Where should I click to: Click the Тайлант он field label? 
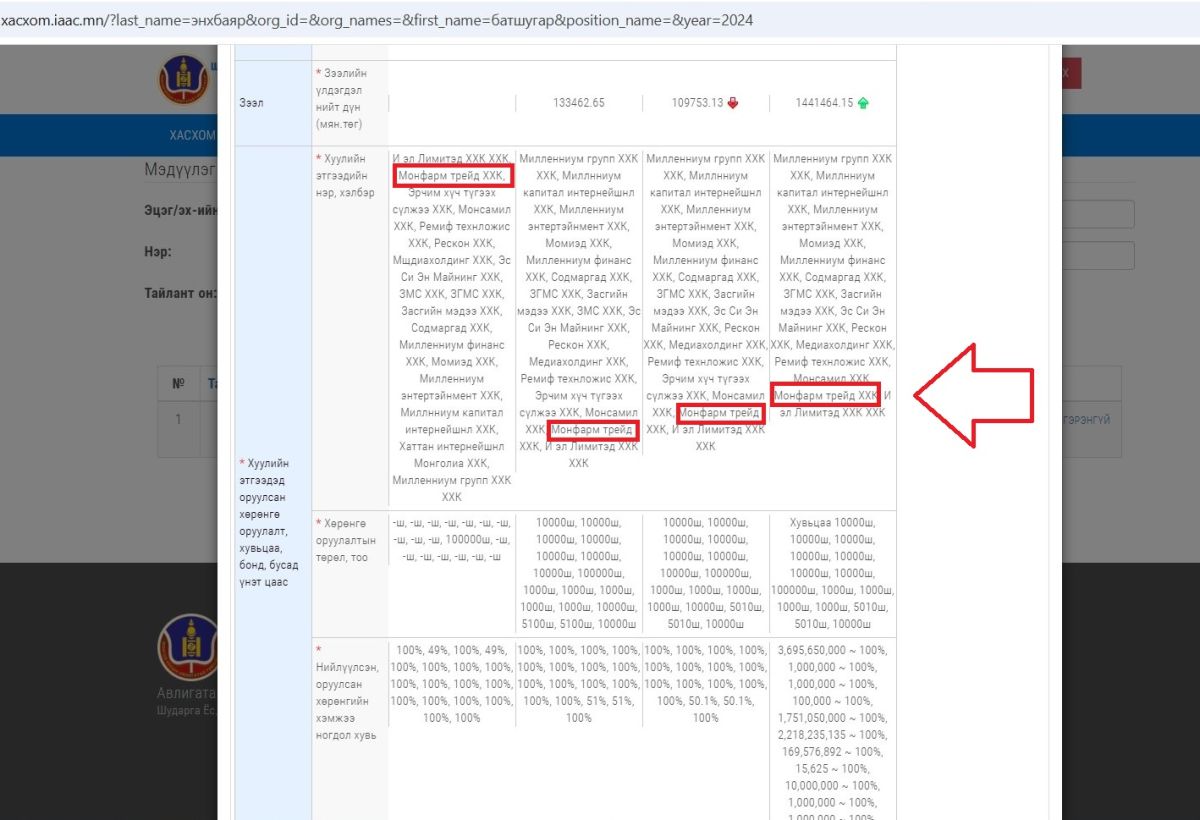pos(180,294)
